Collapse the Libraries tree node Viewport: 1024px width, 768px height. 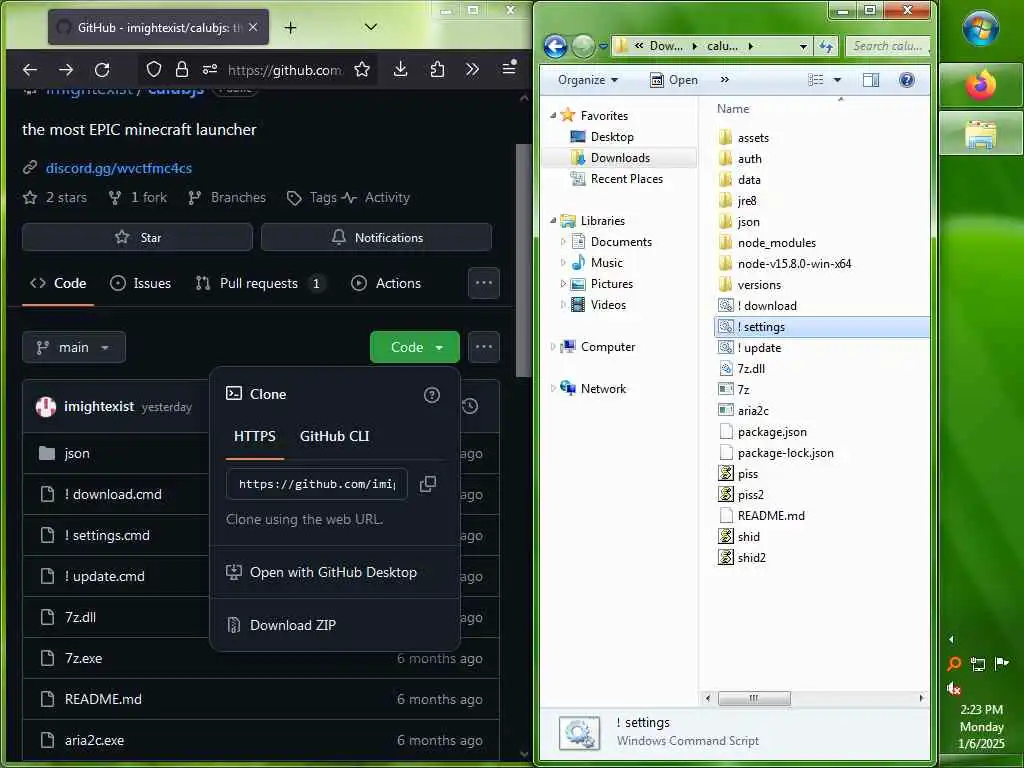(553, 221)
